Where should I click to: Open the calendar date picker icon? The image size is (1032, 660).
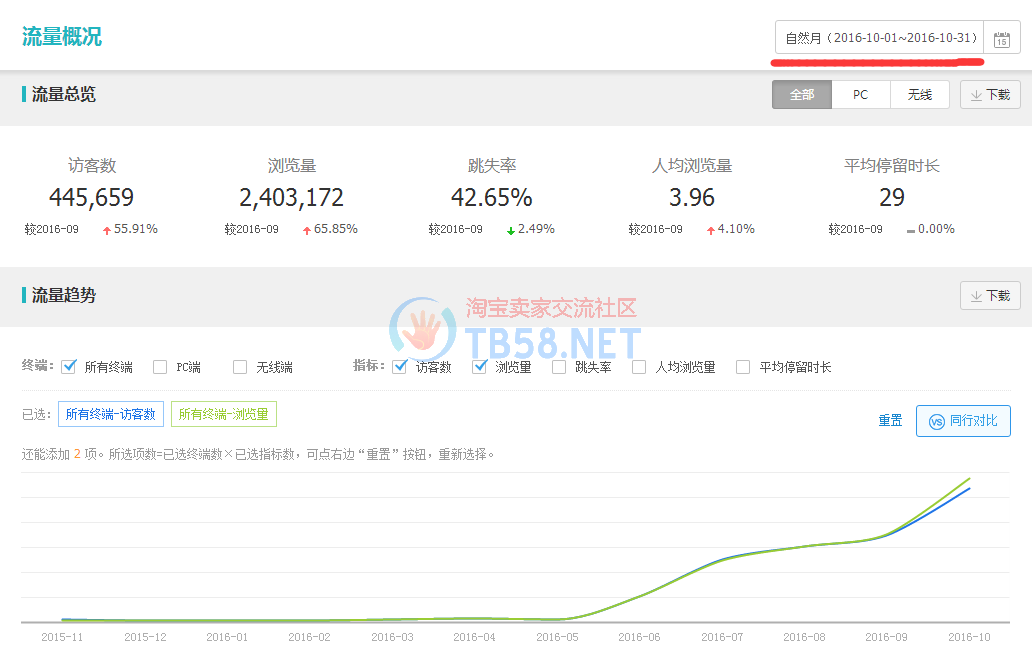1002,39
